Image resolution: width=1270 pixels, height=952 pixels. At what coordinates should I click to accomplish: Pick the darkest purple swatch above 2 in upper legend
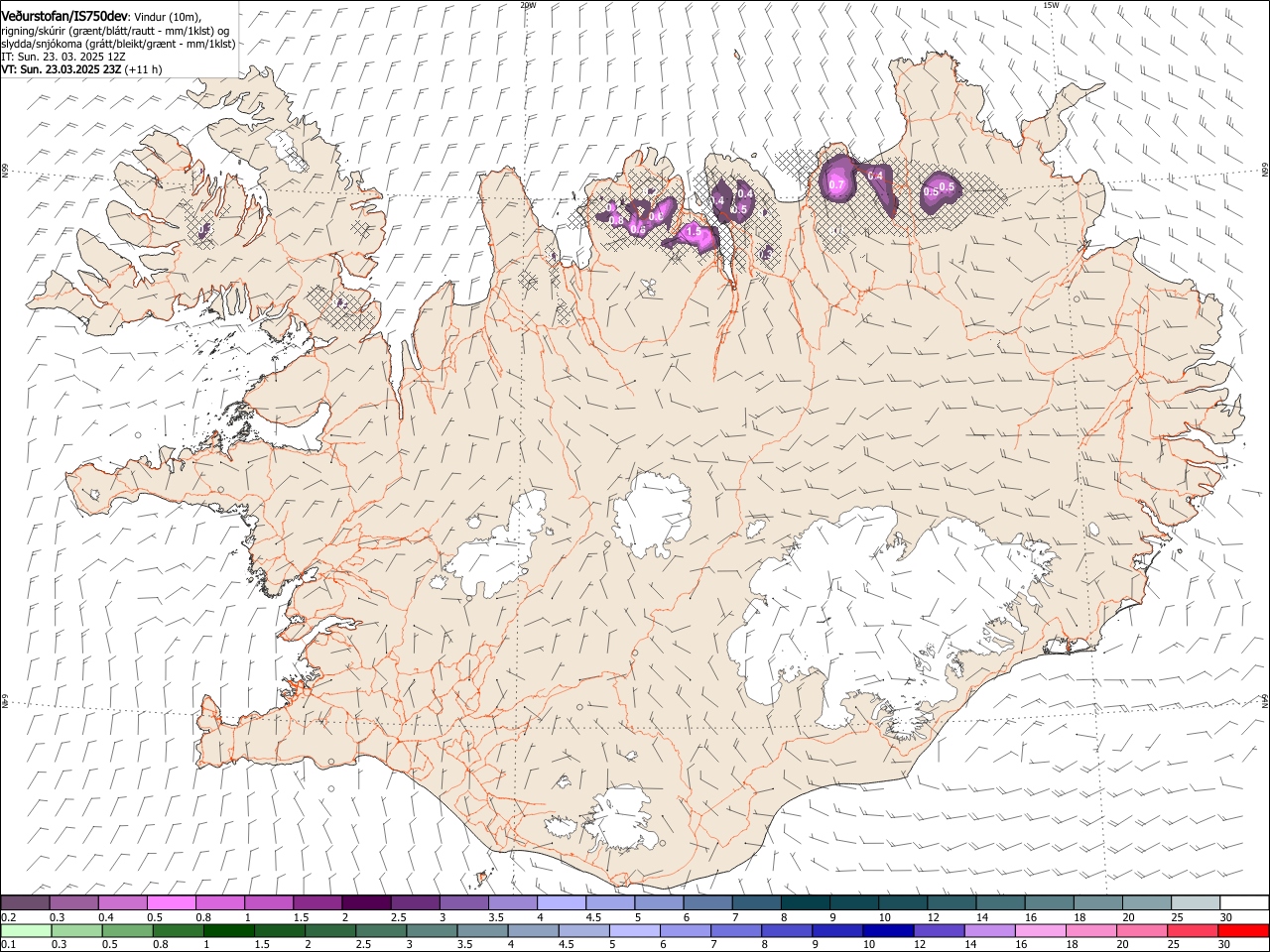coord(366,902)
